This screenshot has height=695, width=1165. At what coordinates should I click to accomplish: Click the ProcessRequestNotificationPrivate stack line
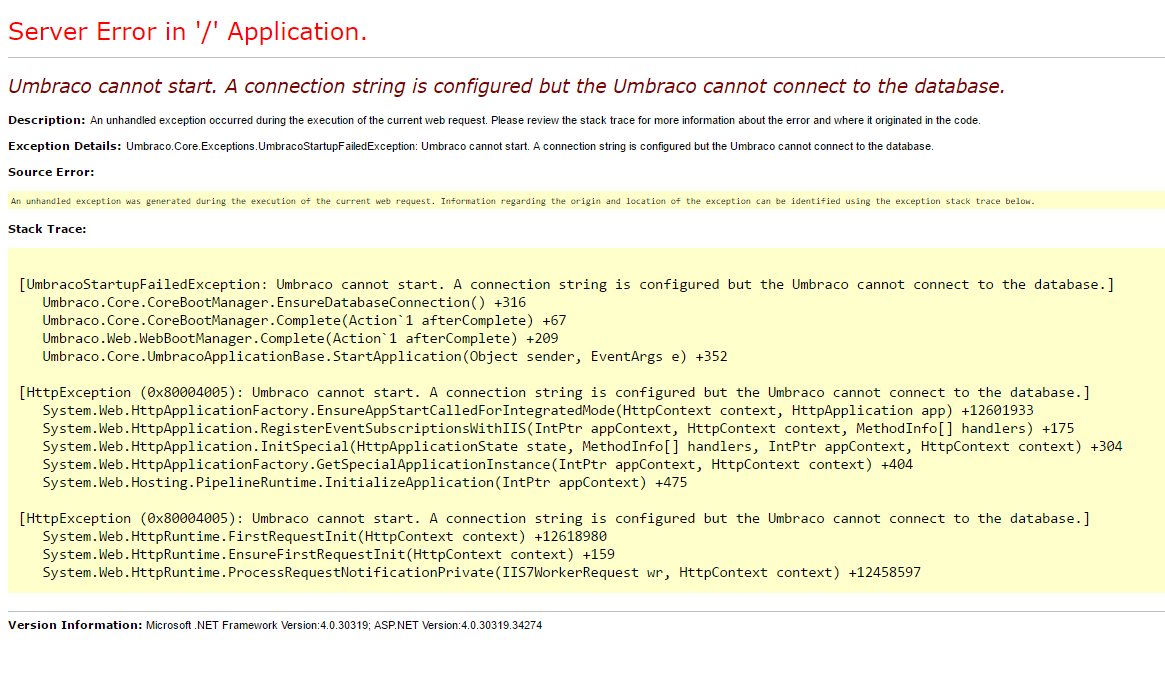[481, 573]
